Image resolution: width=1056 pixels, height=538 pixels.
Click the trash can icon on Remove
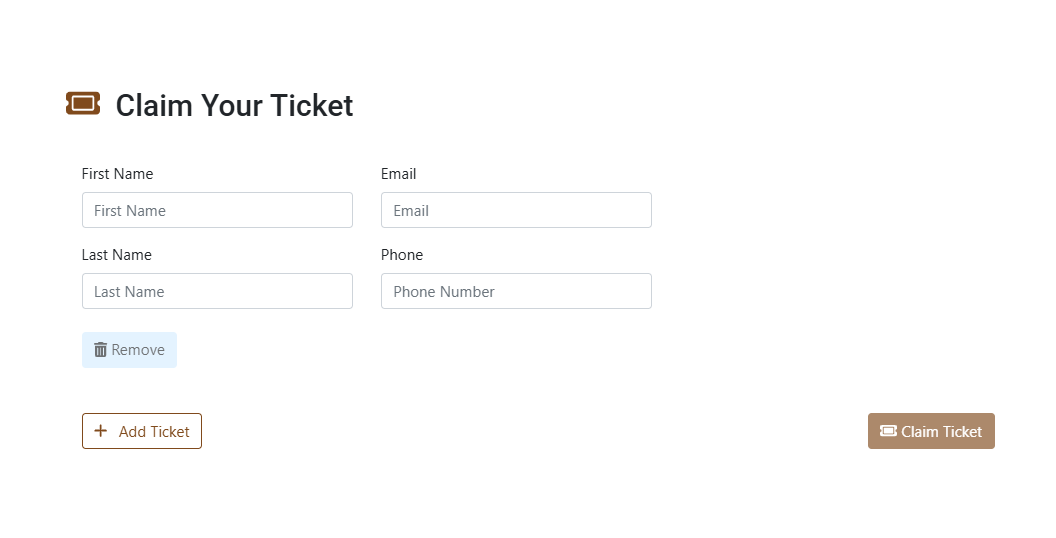(100, 350)
